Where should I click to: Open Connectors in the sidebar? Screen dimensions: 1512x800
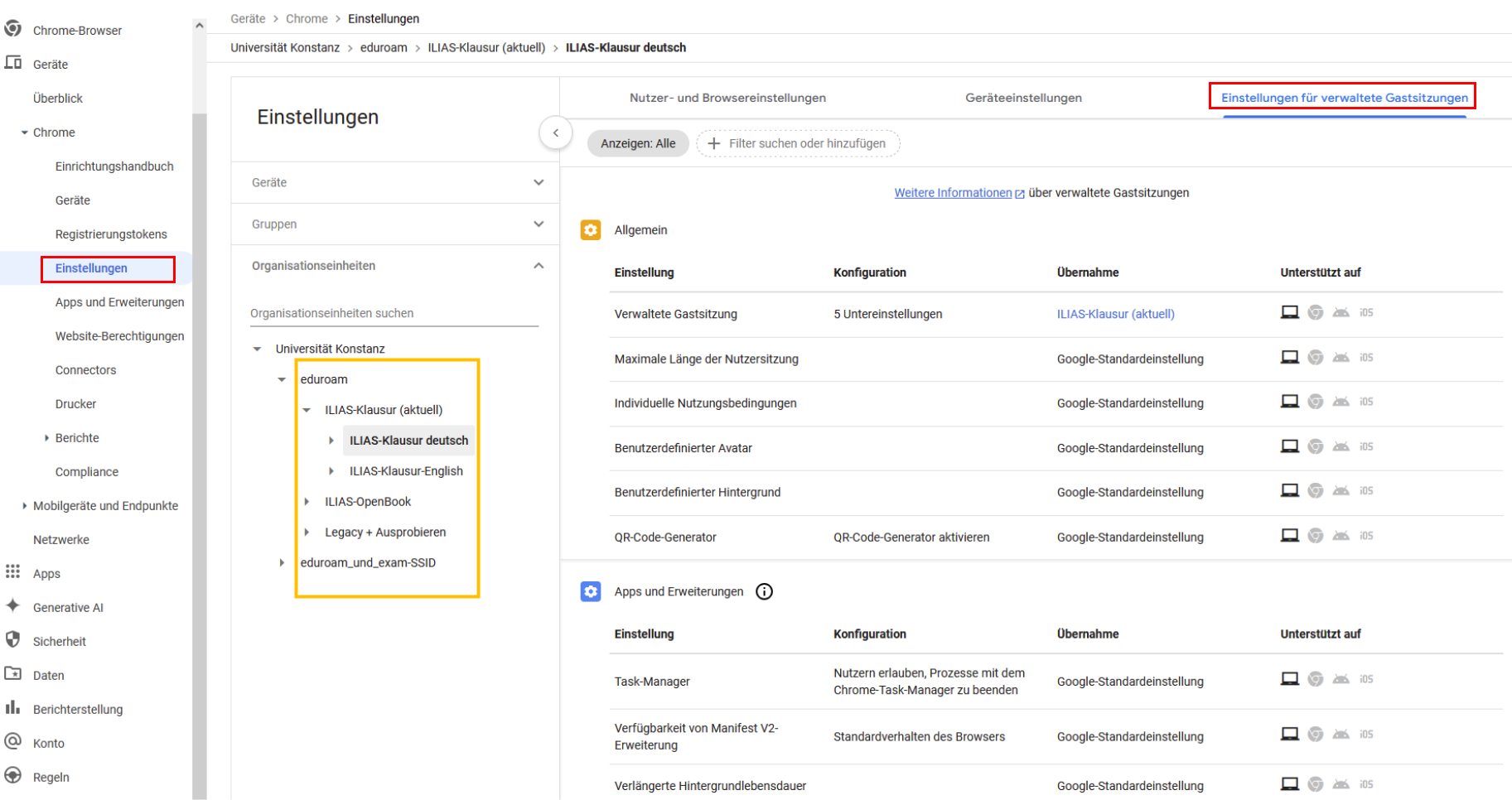click(85, 370)
